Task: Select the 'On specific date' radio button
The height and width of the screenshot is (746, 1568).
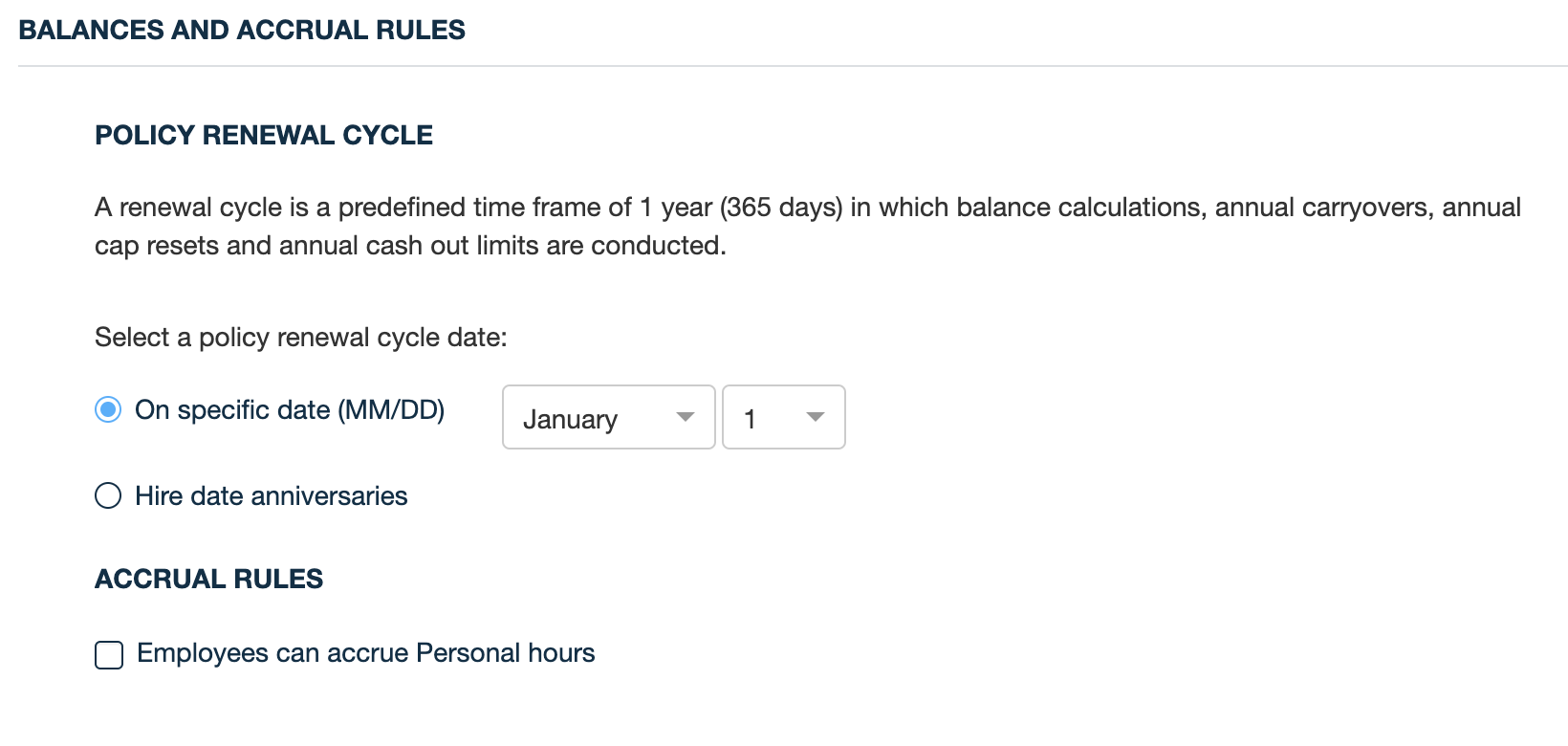Action: [108, 410]
